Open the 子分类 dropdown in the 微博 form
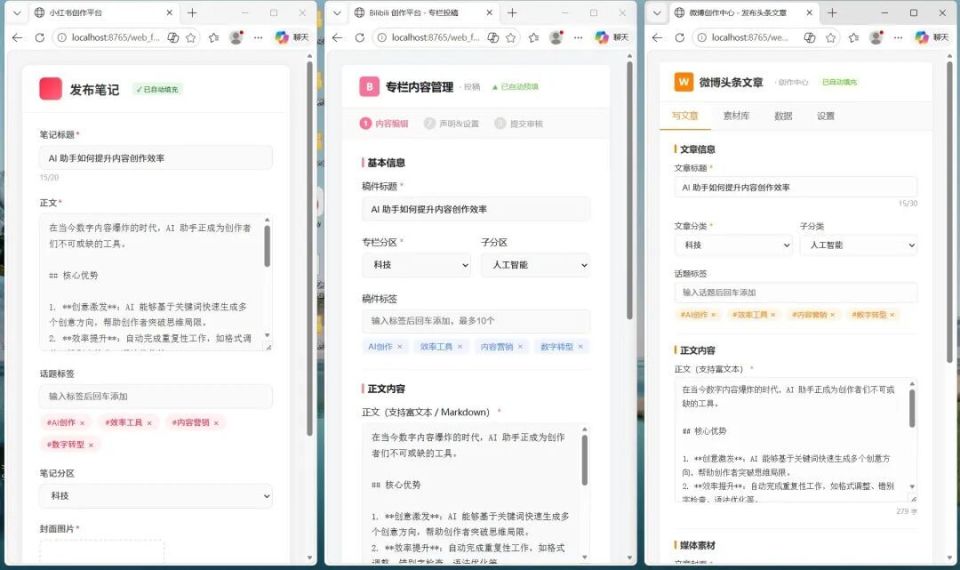Screen dimensions: 960x570 (x=858, y=245)
